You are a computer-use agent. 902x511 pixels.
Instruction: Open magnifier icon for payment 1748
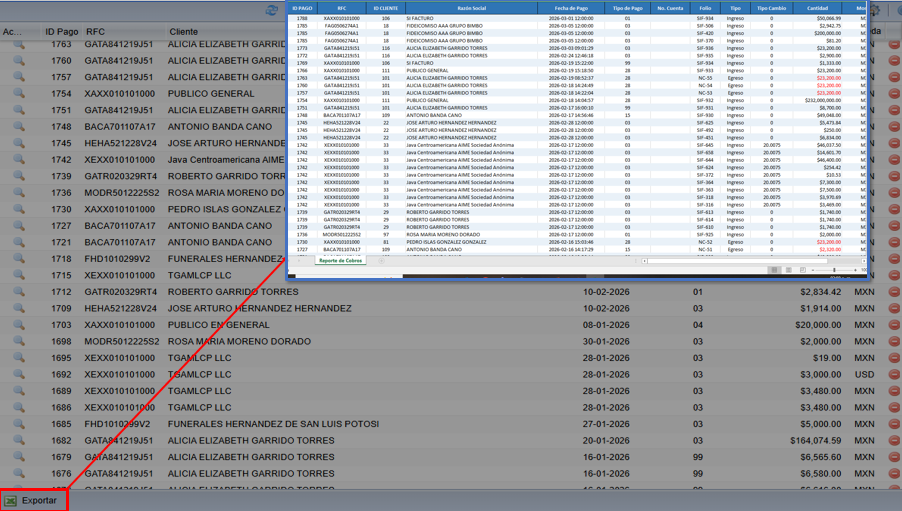pos(18,127)
